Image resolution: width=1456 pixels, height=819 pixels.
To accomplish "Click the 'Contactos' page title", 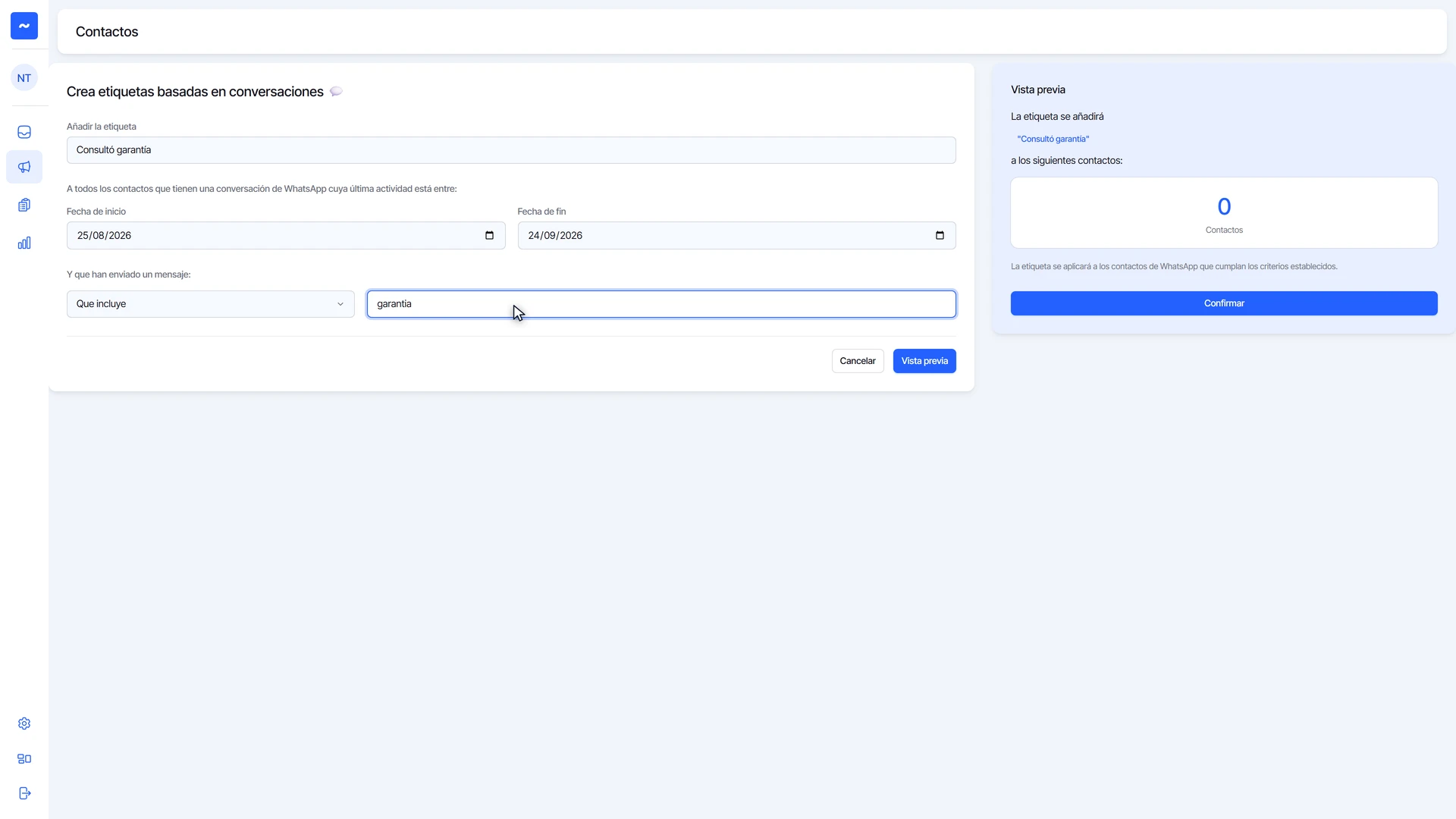I will click(107, 32).
